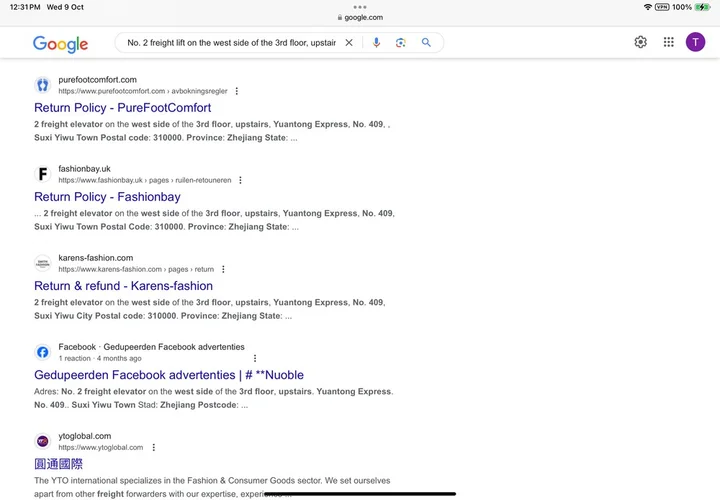720x500 pixels.
Task: Click the ytoglobal.com favicon
Action: click(43, 441)
